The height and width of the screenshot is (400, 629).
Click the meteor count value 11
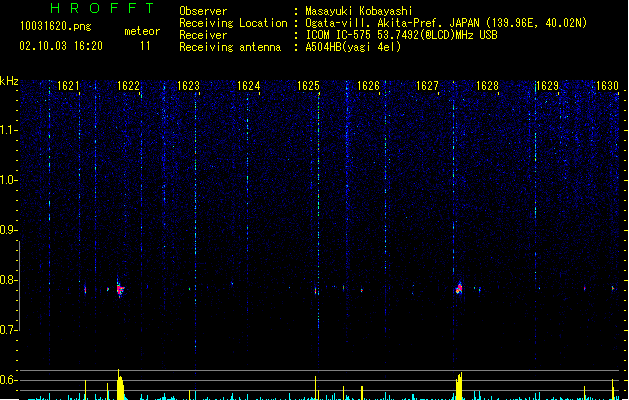pyautogui.click(x=145, y=46)
